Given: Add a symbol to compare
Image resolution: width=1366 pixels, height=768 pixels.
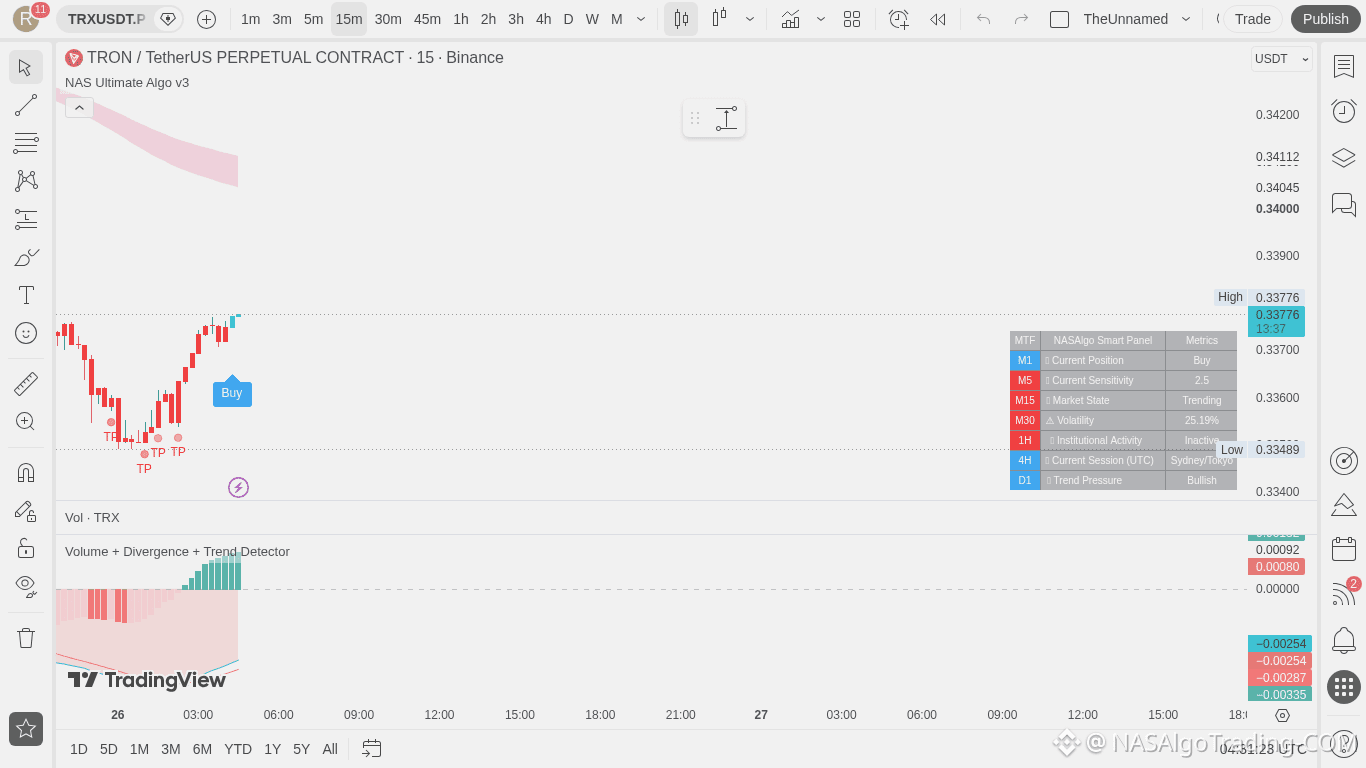Looking at the screenshot, I should tap(206, 19).
